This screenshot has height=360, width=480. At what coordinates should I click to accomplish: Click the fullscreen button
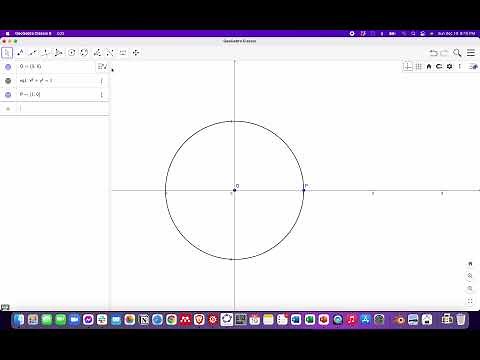[470, 301]
